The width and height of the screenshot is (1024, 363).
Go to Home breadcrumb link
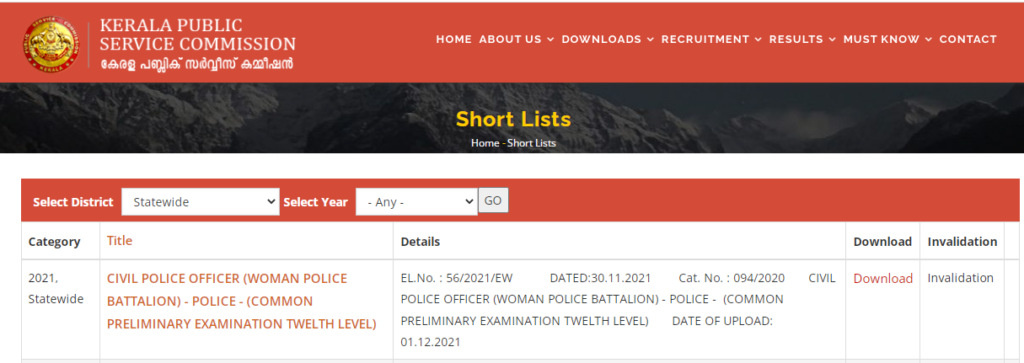[x=485, y=143]
